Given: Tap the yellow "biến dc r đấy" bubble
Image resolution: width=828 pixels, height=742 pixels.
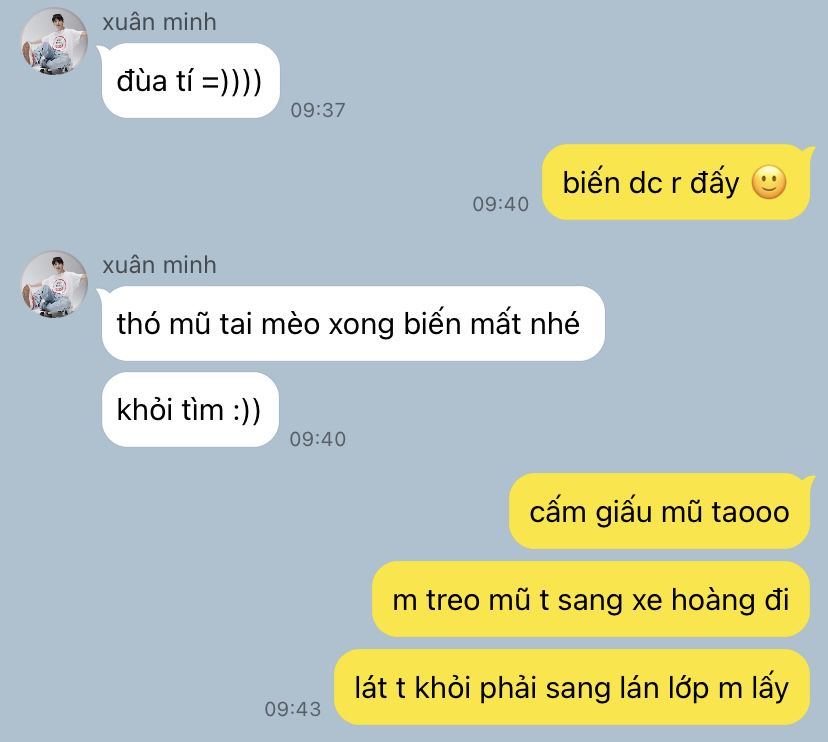Looking at the screenshot, I should coord(675,182).
